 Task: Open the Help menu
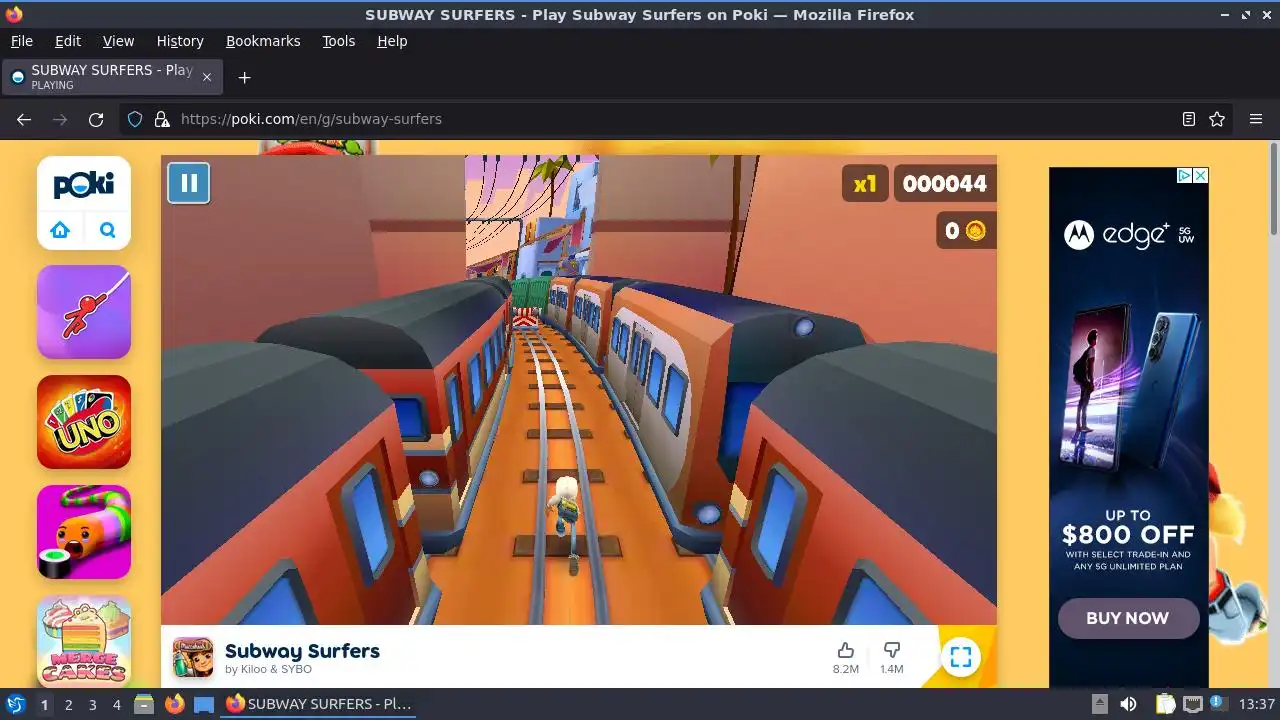[392, 41]
